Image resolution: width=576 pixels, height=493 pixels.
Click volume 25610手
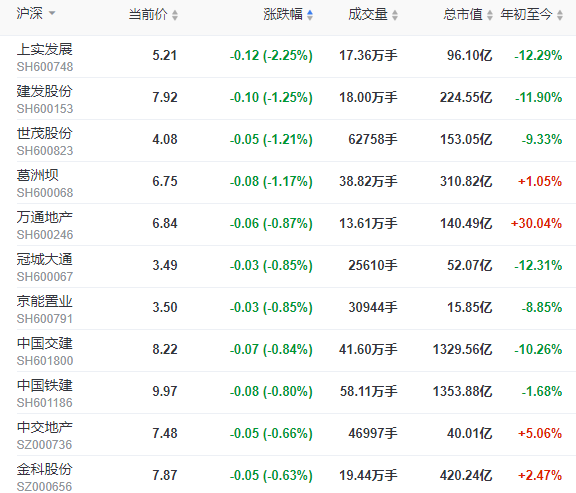373,265
